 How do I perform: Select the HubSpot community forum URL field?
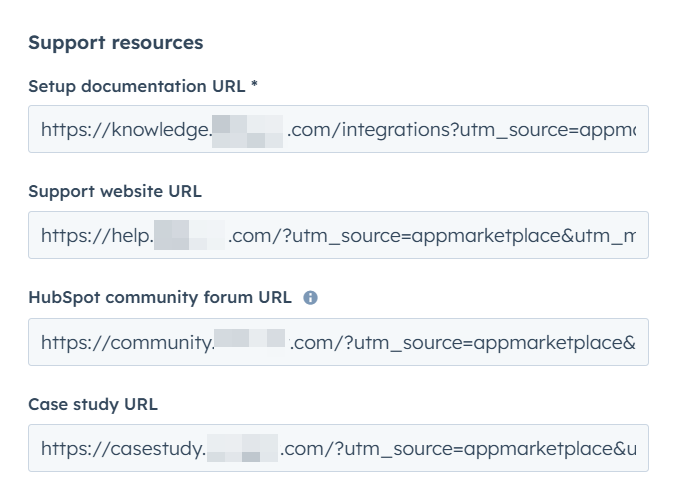tap(338, 342)
